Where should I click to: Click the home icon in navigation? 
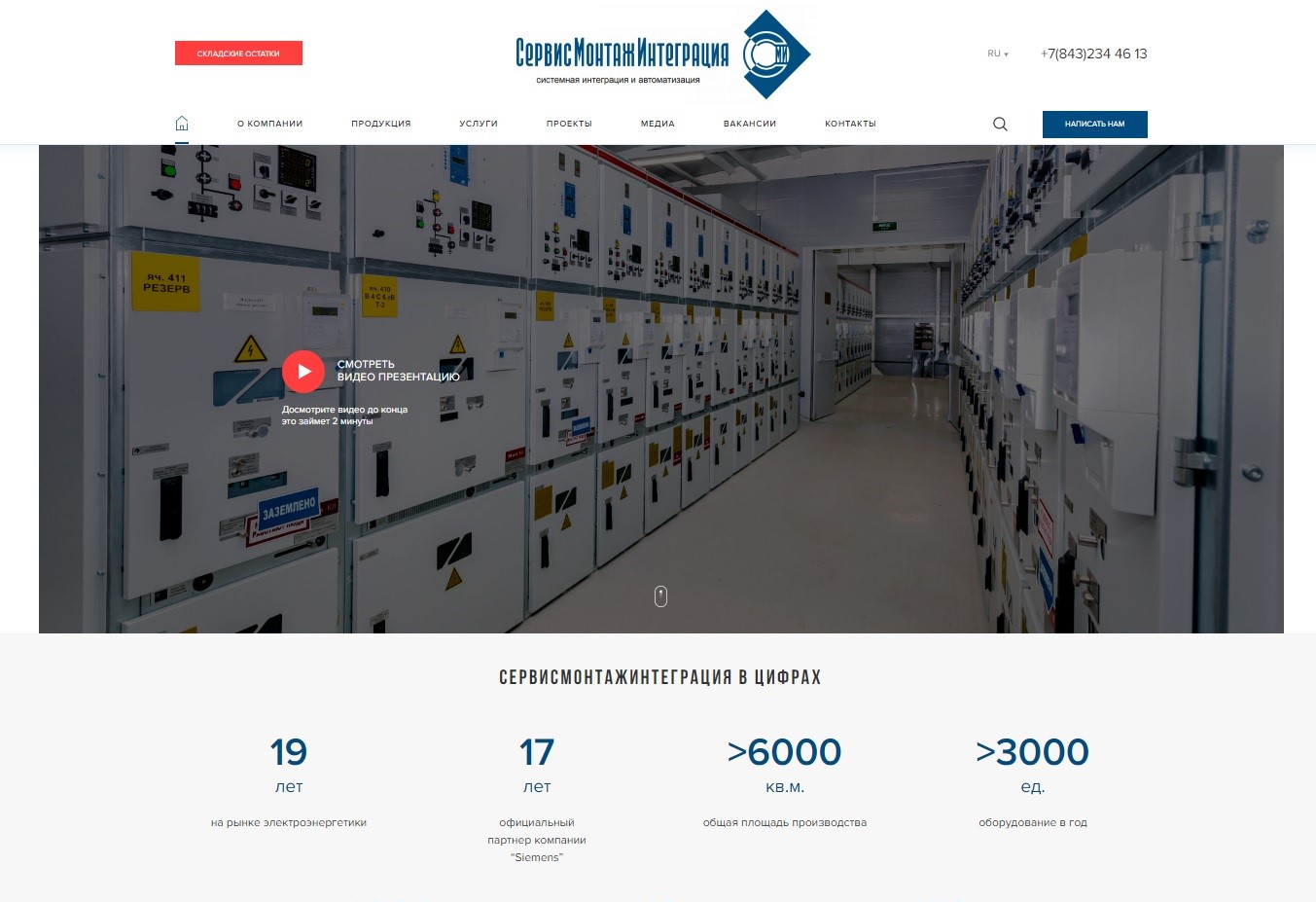coord(182,124)
